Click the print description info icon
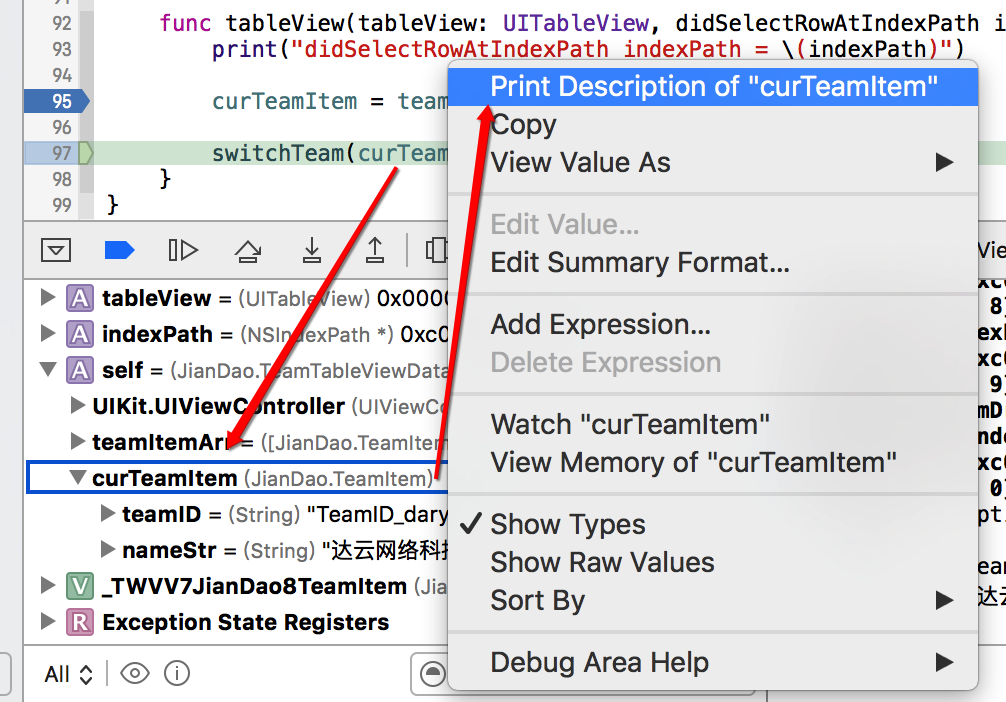Viewport: 1006px width, 702px height. pyautogui.click(x=177, y=673)
